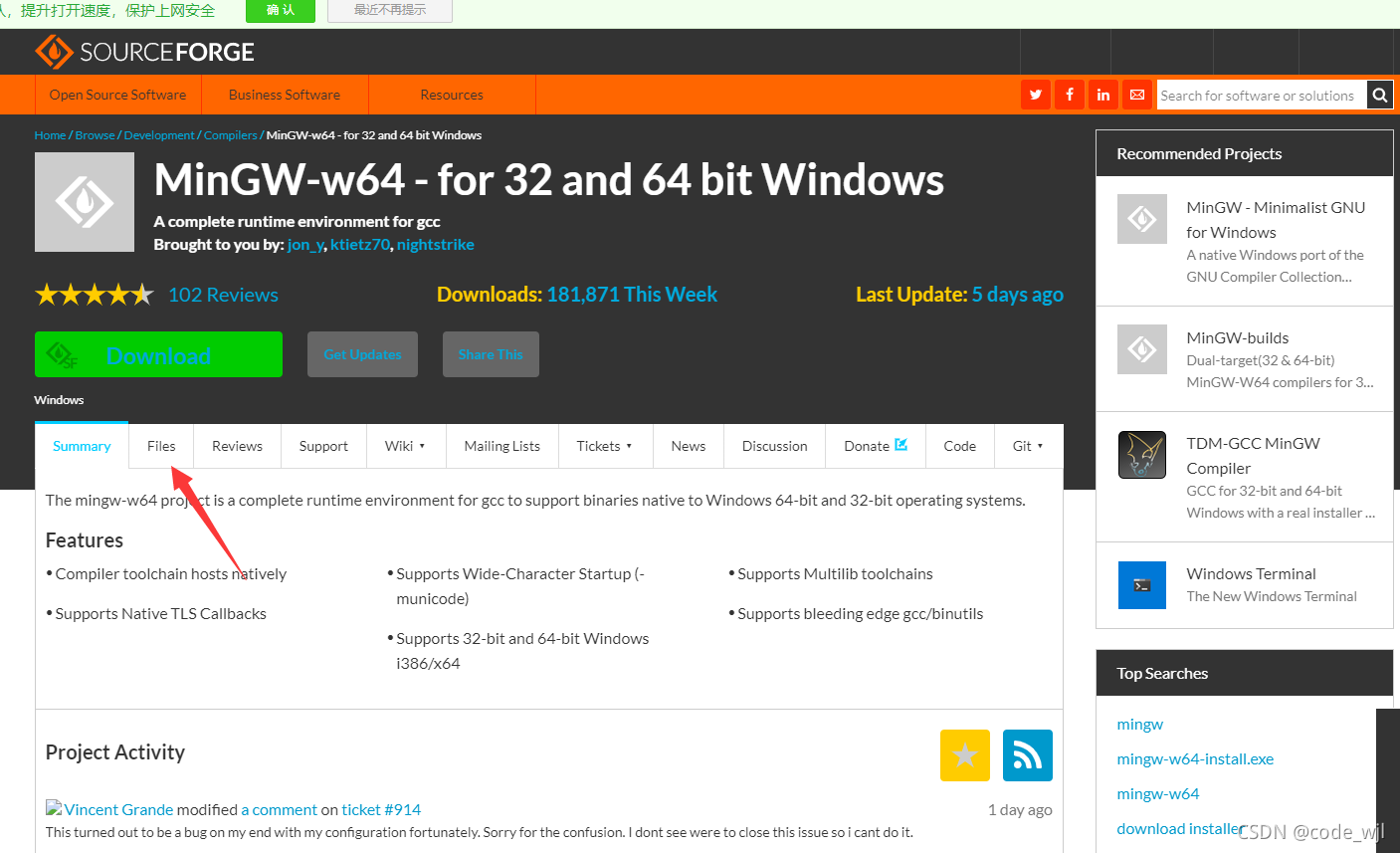1400x853 pixels.
Task: Open TDM-GCC MinGW Compiler project link
Action: (1253, 456)
